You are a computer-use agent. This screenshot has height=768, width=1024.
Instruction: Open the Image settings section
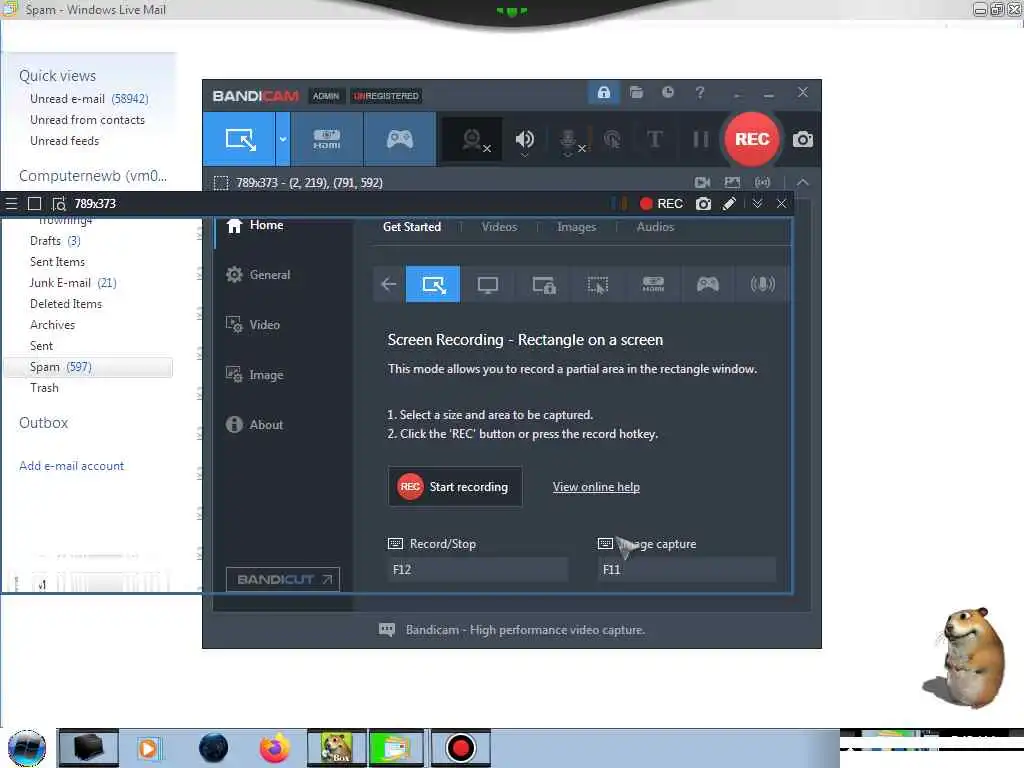255,375
